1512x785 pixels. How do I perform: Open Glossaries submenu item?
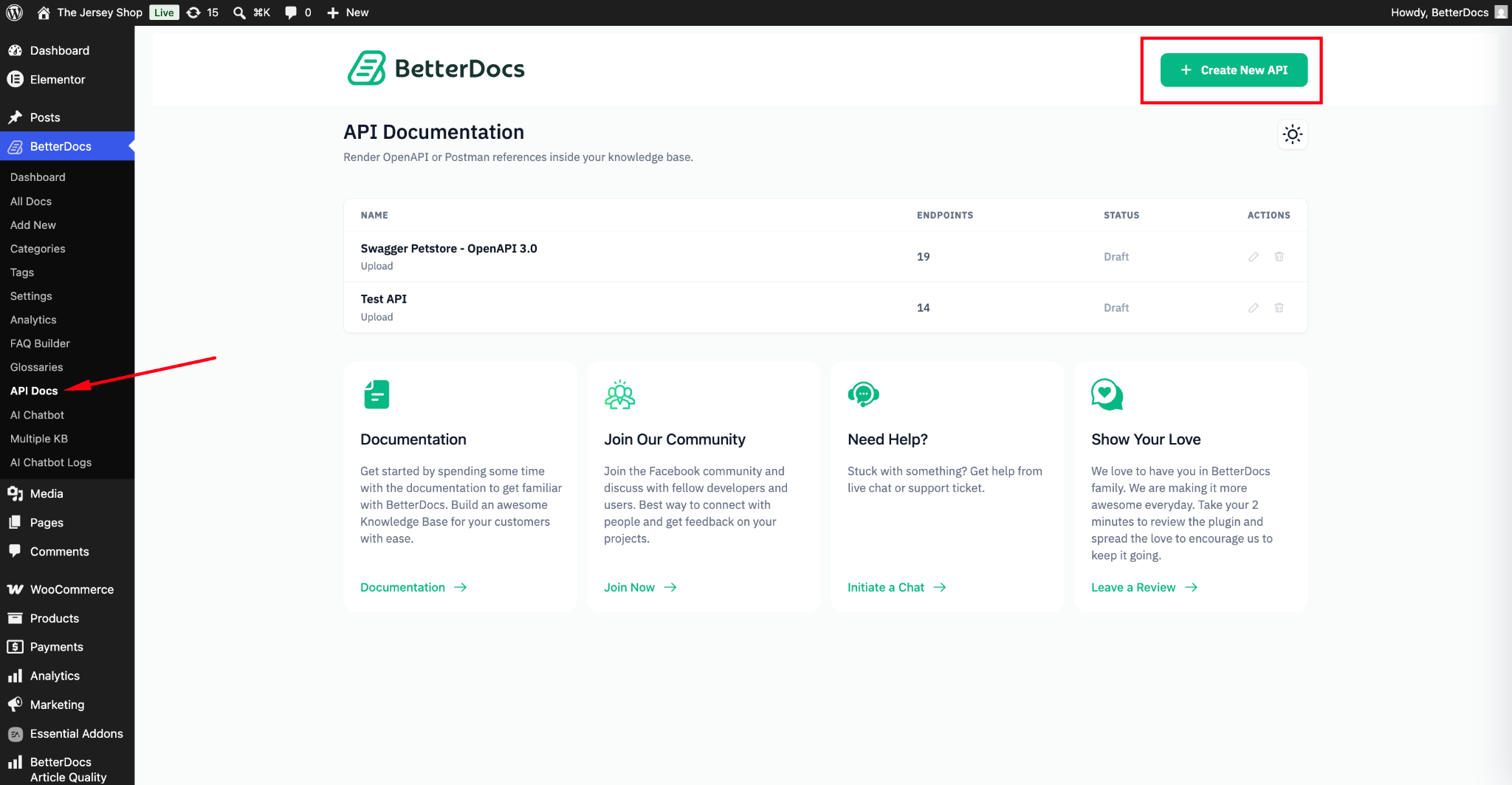point(37,367)
